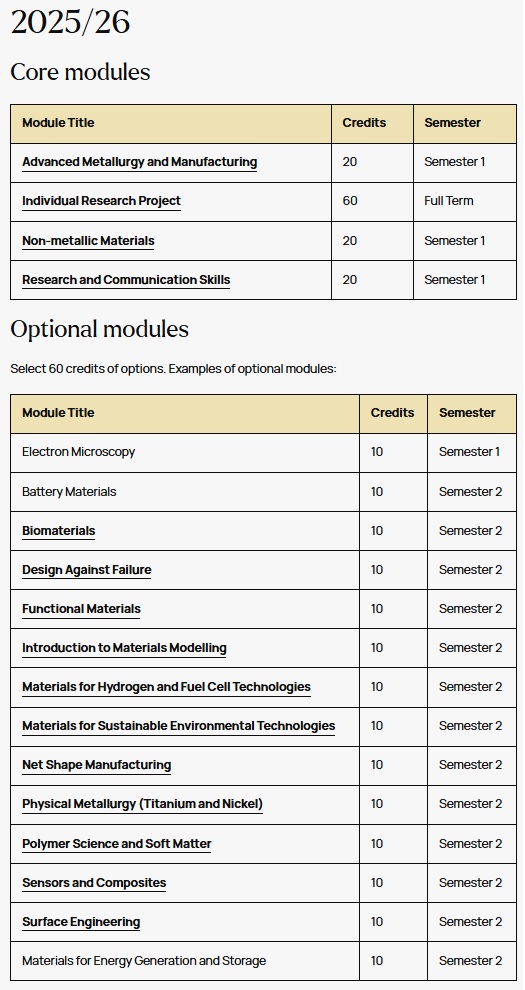Open the Individual Research Project link
Viewport: 525px width, 990px height.
(x=102, y=201)
